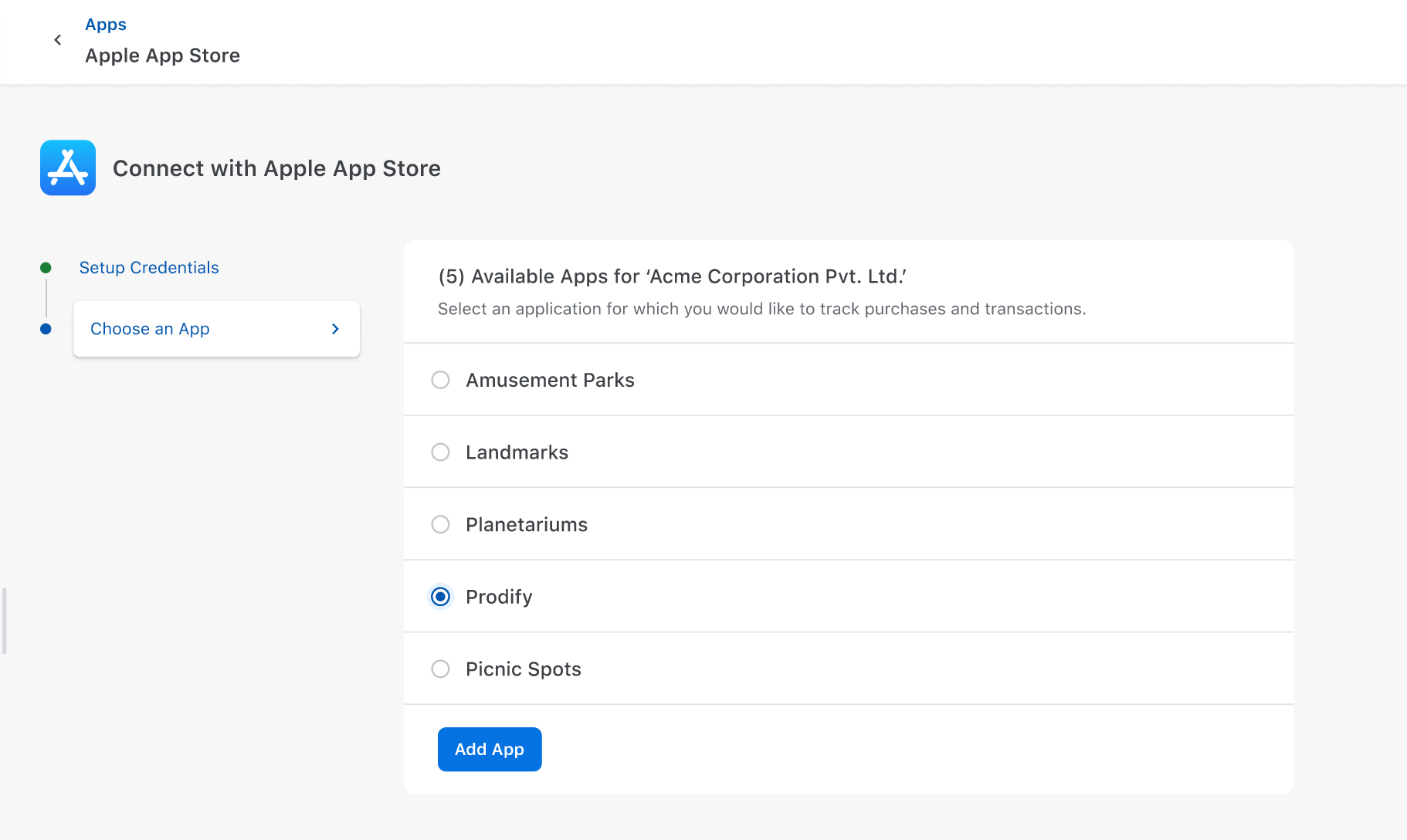This screenshot has width=1407, height=840.
Task: Go to the Setup Credentials step
Action: 149,268
